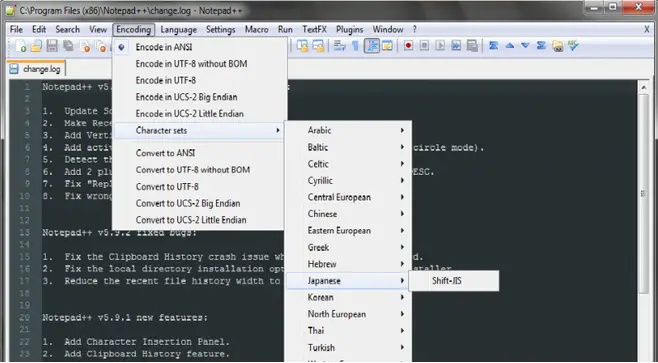Viewport: 658px width, 363px height.
Task: Click line 20 text Notepad++ v5.9.1 new features
Action: 125,318
